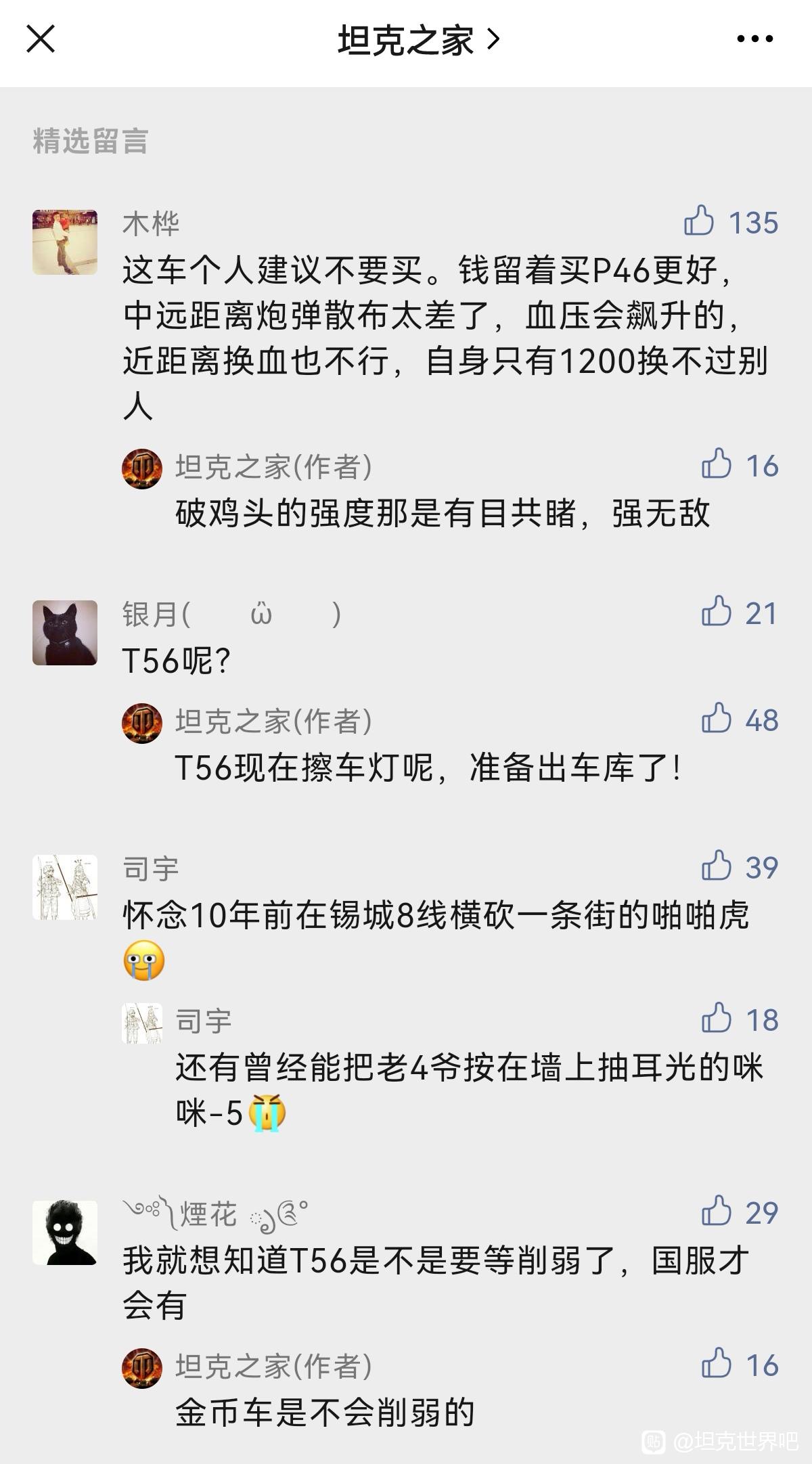Tap thumbs-up with 48 likes
The image size is (812, 1464).
717,718
